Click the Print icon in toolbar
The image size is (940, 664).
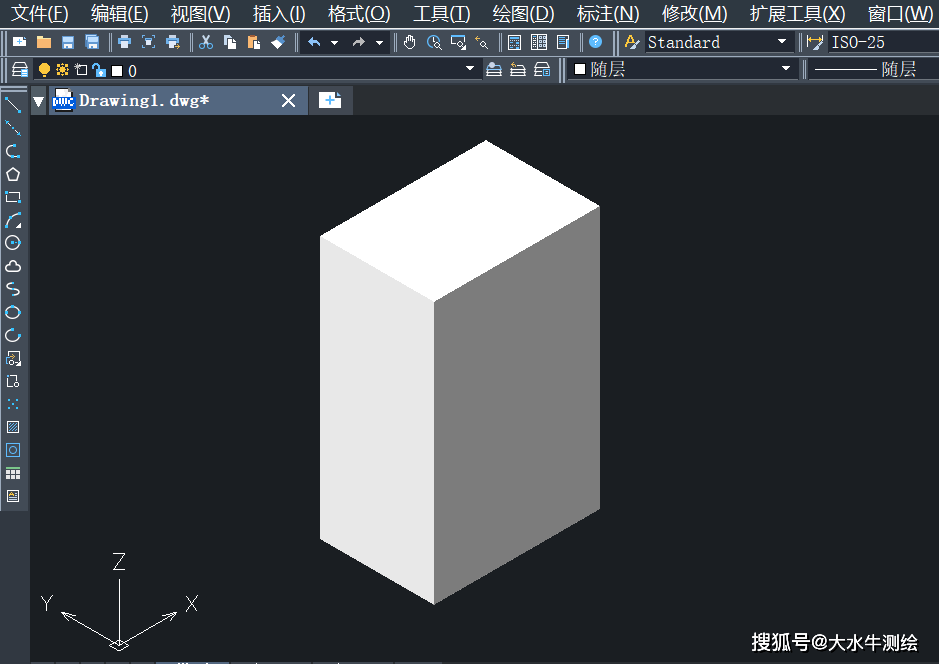pyautogui.click(x=124, y=42)
